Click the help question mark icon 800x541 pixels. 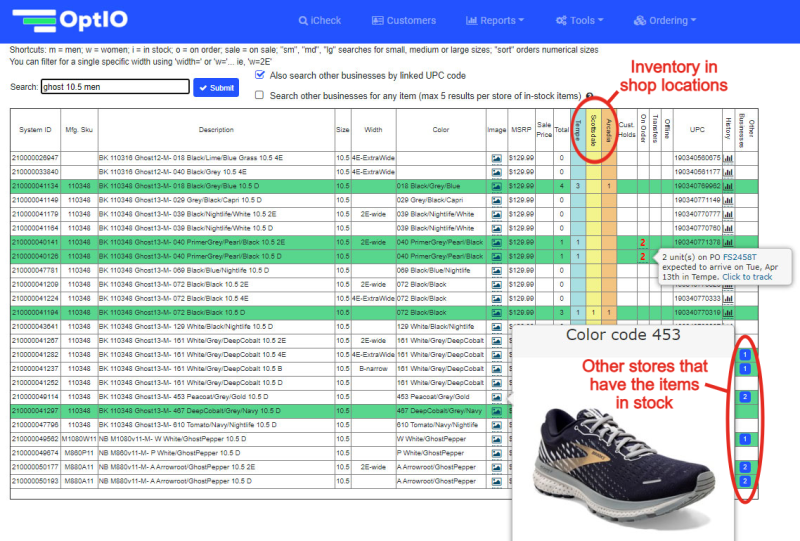coord(590,96)
